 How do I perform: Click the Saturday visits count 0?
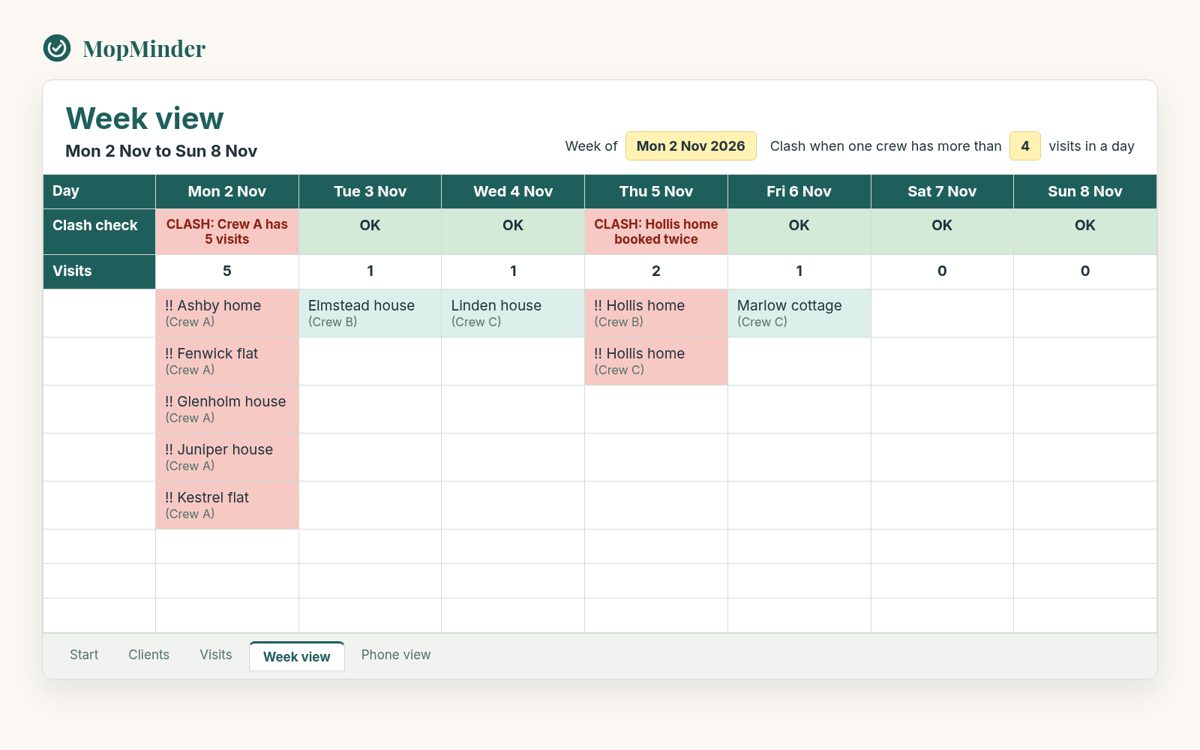pos(942,272)
